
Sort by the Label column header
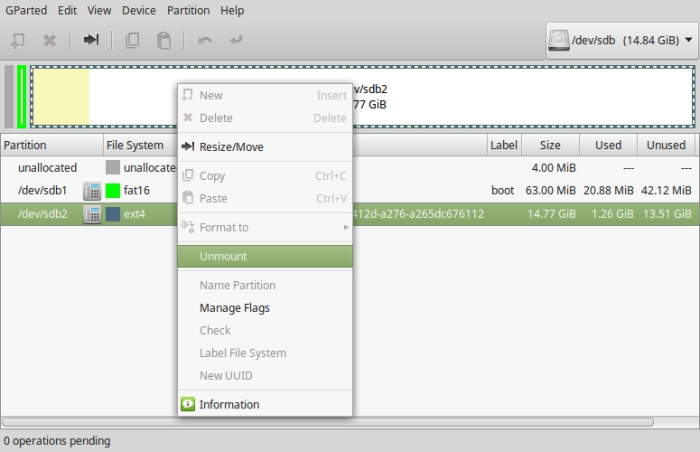[x=504, y=145]
